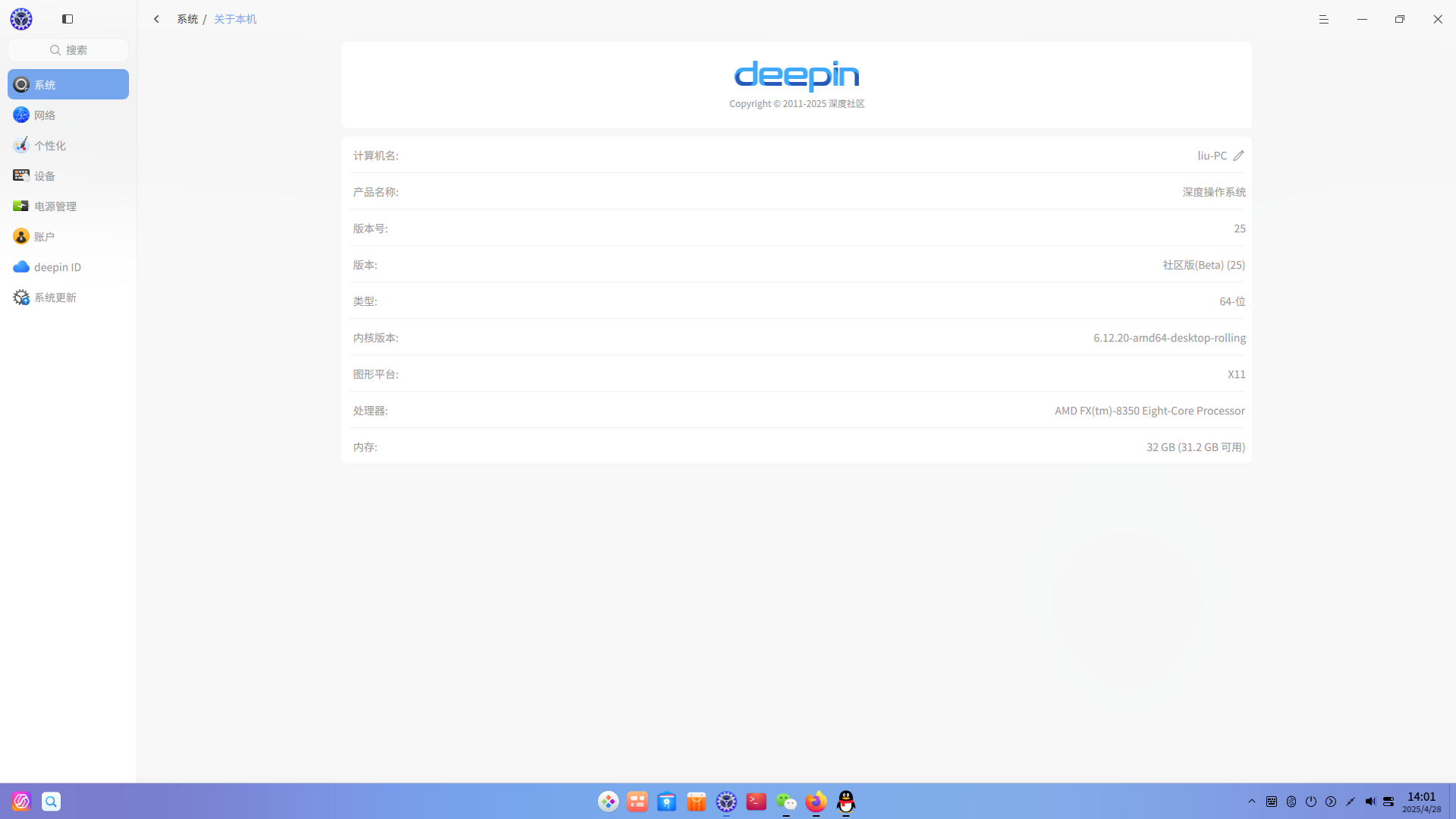Viewport: 1456px width, 819px height.
Task: Open the file manager dock icon
Action: pyautogui.click(x=667, y=802)
